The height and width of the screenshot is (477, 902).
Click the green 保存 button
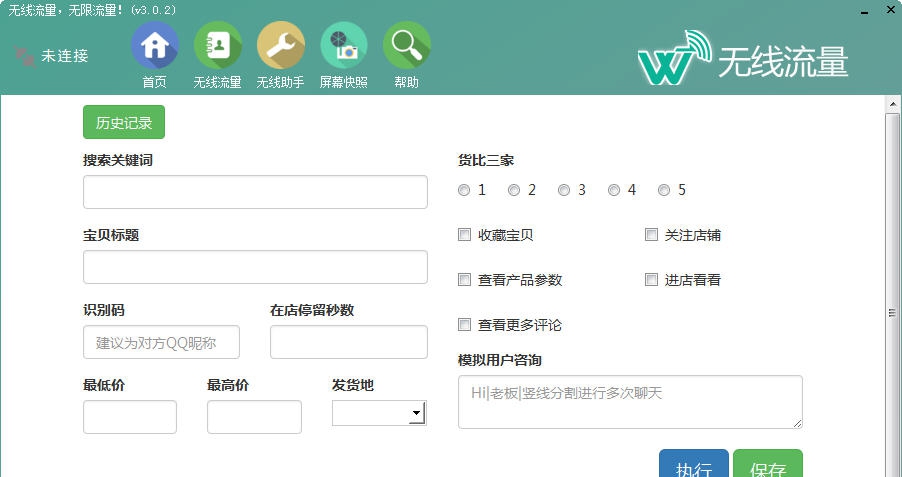767,464
